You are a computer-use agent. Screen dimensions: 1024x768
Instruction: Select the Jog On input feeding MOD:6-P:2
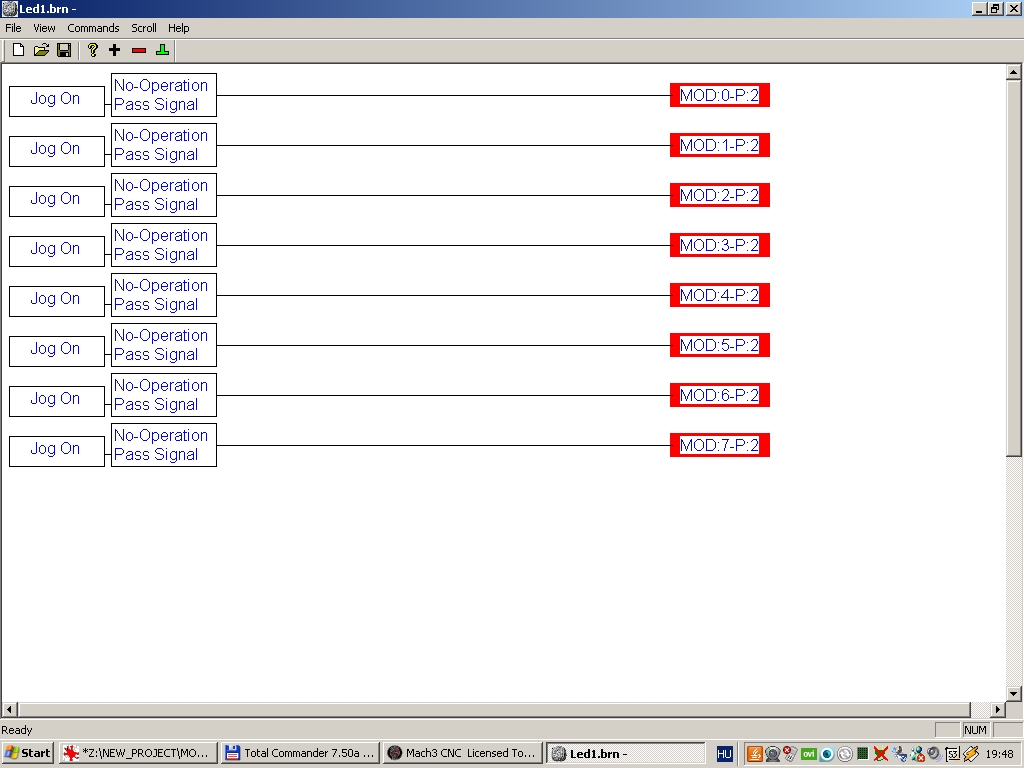coord(57,401)
